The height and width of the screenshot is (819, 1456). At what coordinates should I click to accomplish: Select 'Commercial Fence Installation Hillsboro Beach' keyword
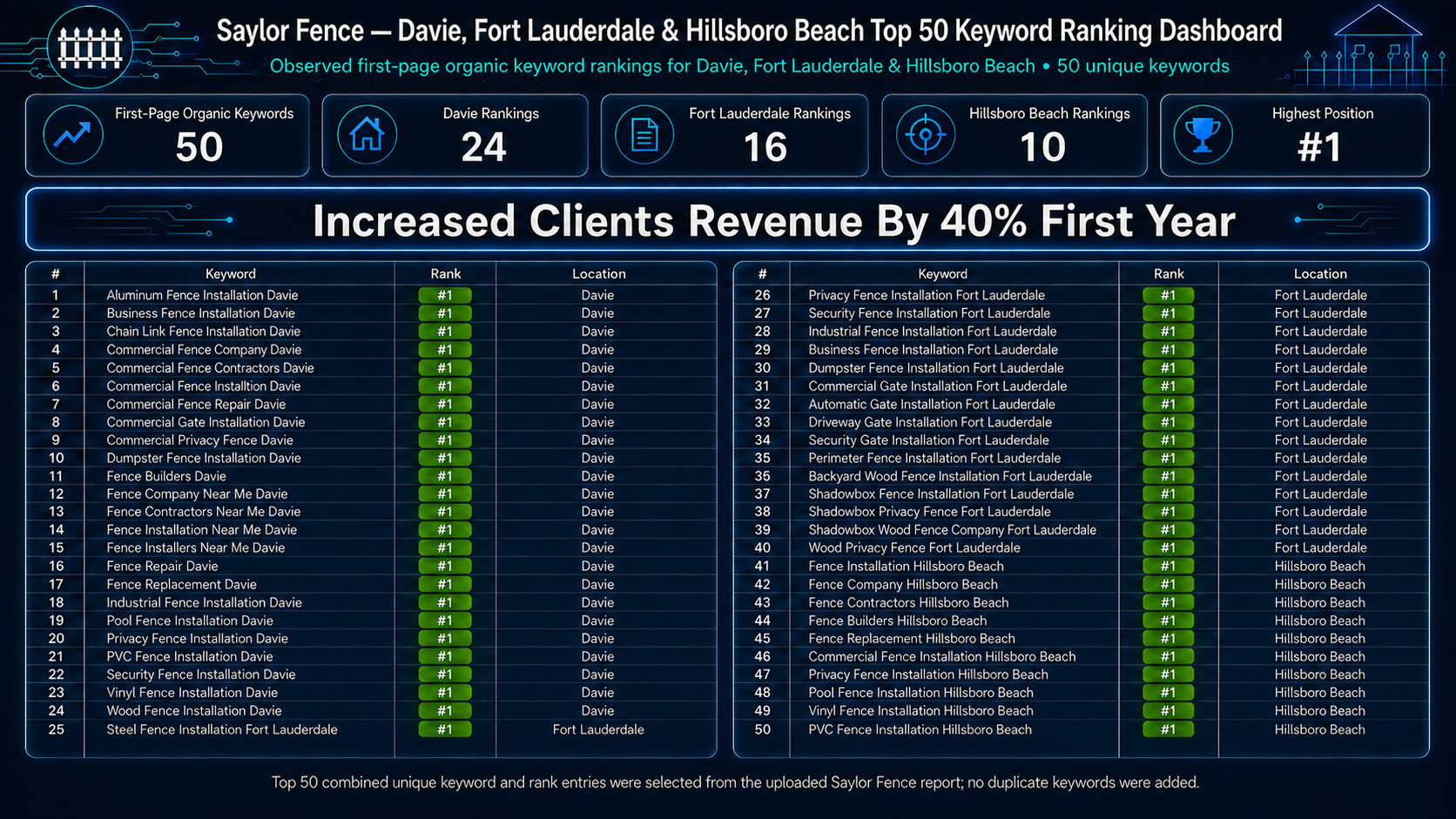click(941, 656)
